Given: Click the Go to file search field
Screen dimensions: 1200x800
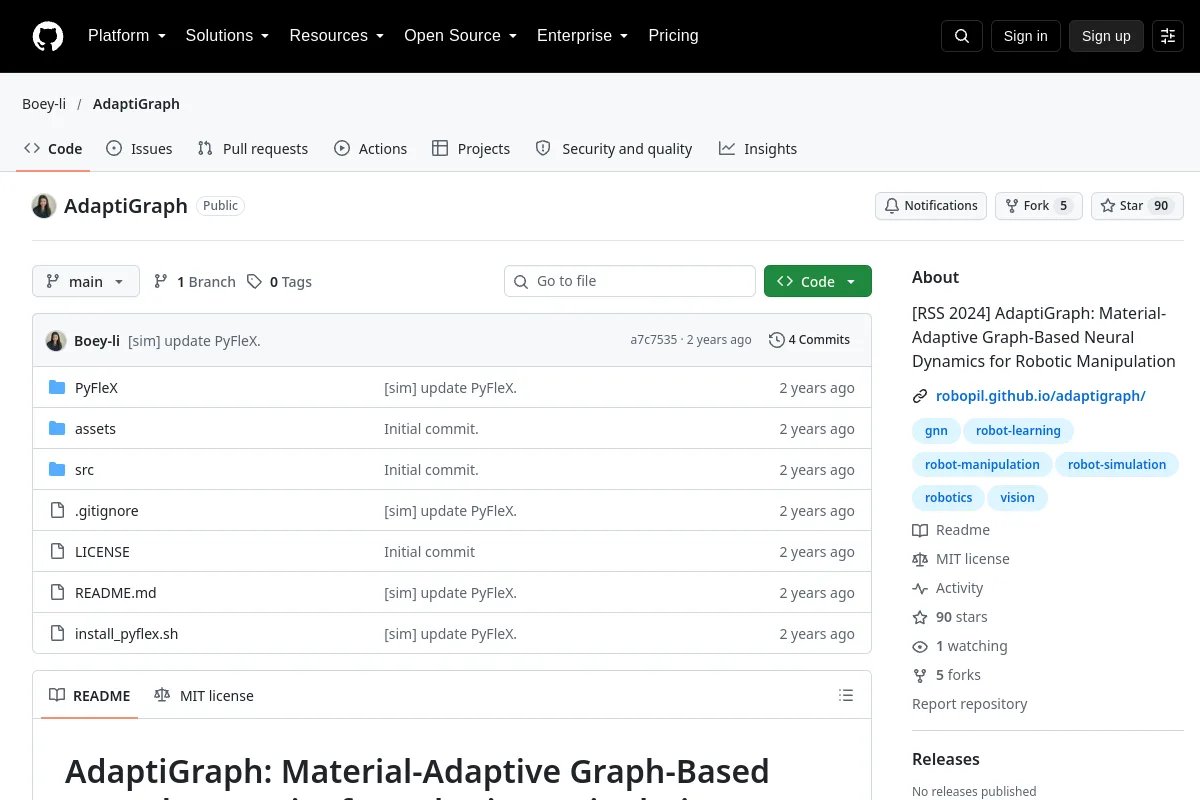Looking at the screenshot, I should (630, 282).
